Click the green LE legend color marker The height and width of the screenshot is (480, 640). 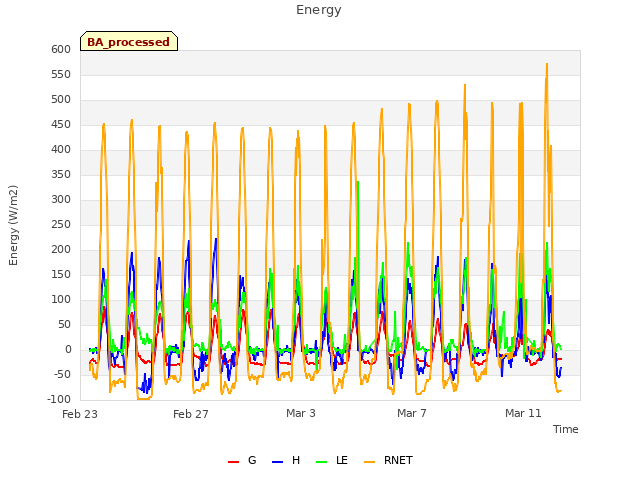tap(322, 462)
